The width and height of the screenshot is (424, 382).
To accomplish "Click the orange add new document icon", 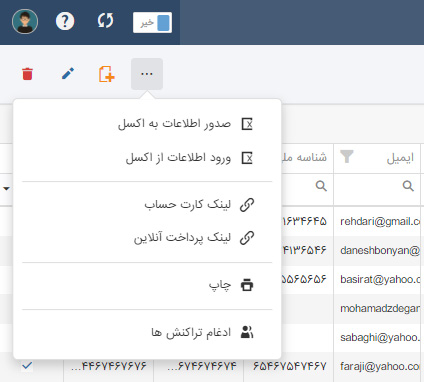I will pos(107,74).
